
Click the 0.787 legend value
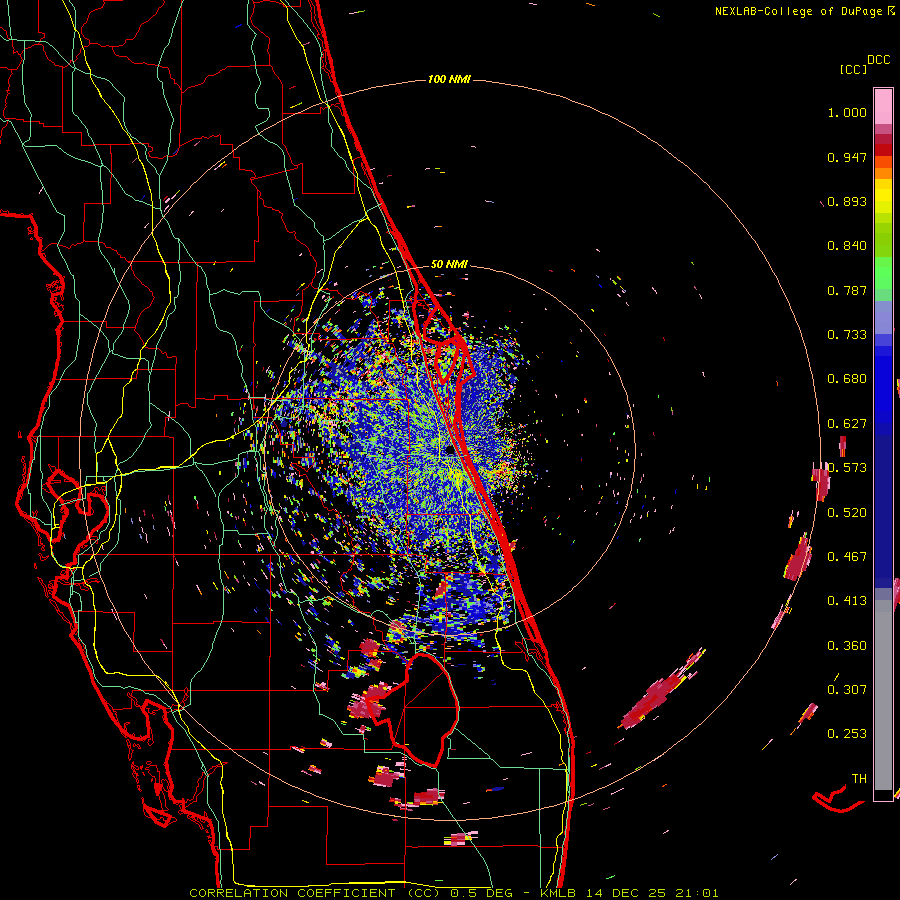(x=847, y=290)
